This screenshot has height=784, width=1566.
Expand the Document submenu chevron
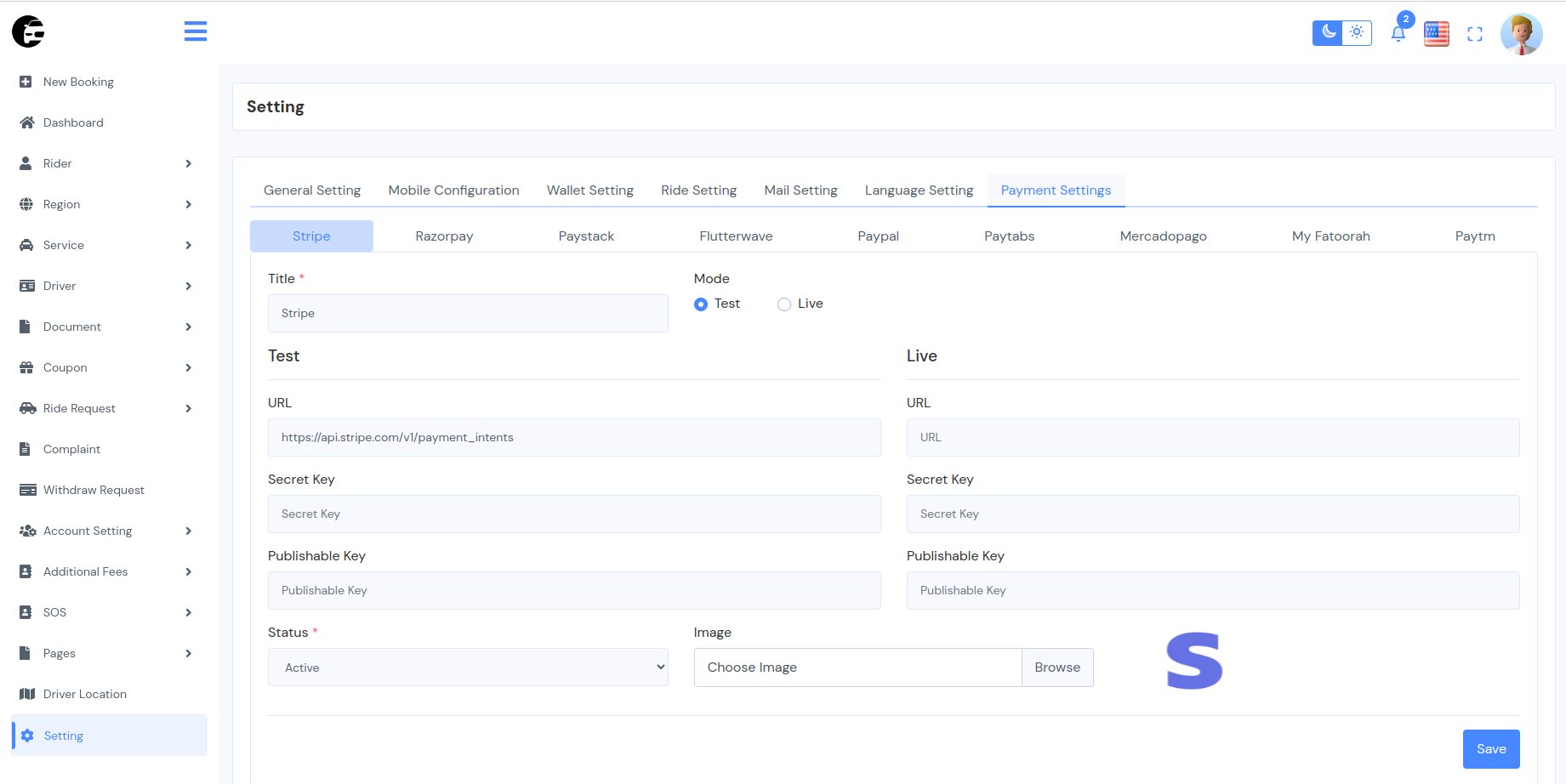coord(189,327)
